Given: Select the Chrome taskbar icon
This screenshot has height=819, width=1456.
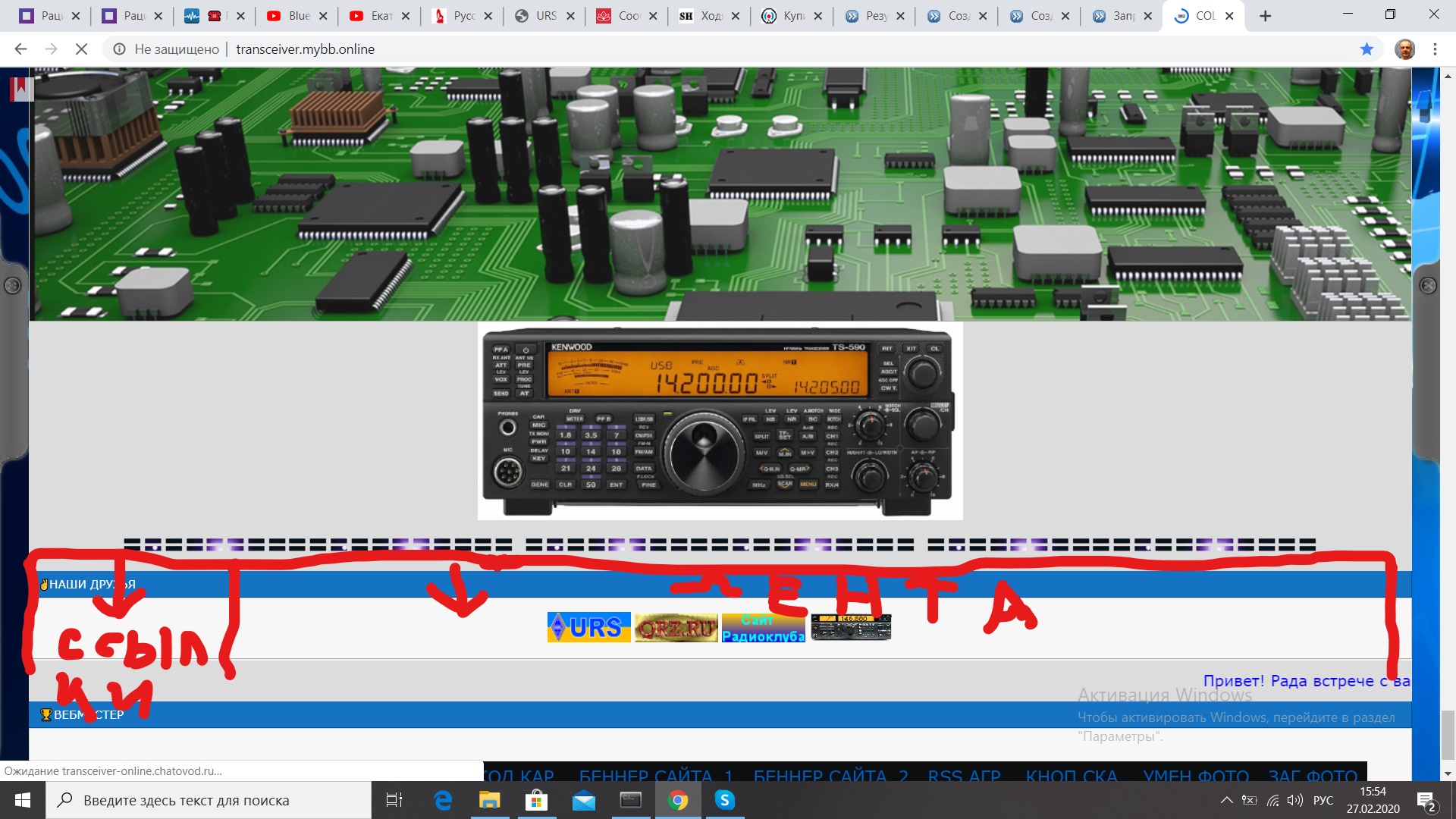Looking at the screenshot, I should pos(678,800).
